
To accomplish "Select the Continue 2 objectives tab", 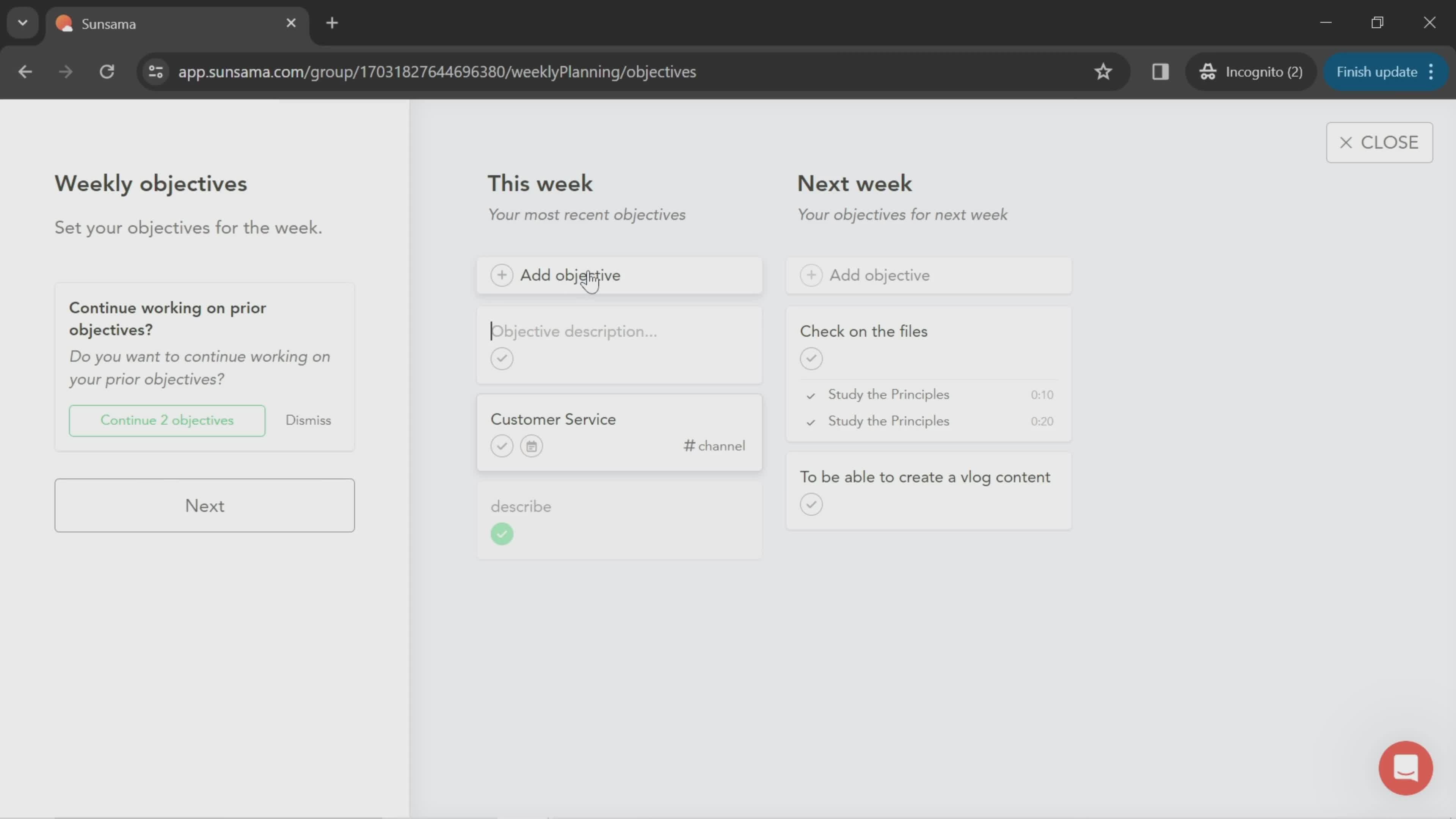I will (167, 419).
